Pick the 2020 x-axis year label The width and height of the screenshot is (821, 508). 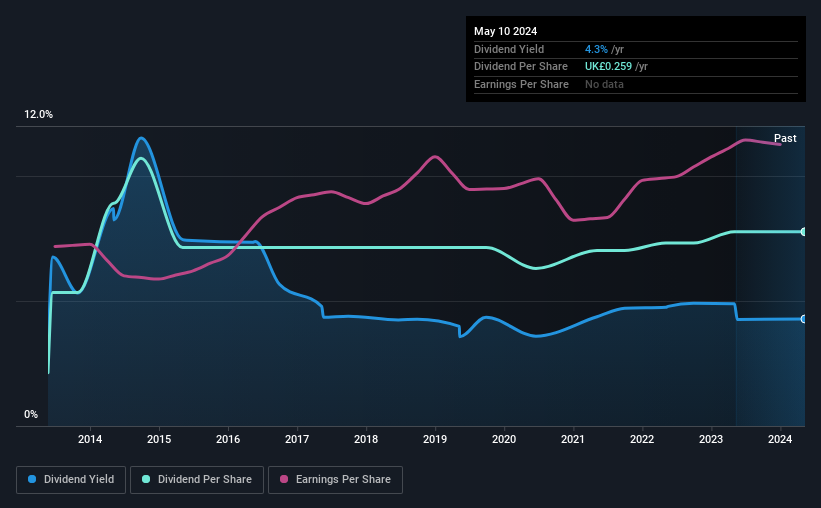[504, 439]
